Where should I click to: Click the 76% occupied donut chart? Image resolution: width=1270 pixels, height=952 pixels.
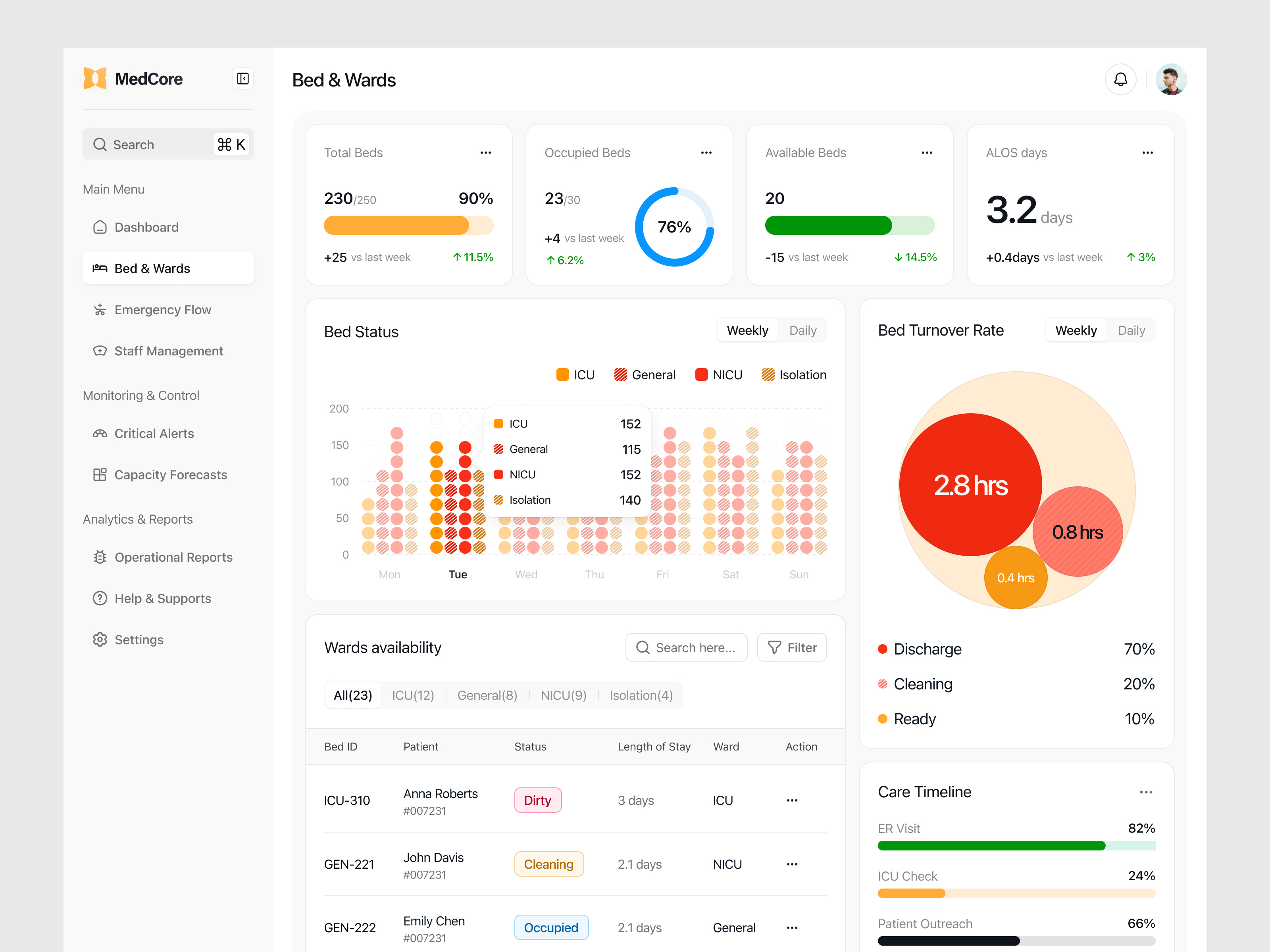tap(674, 227)
